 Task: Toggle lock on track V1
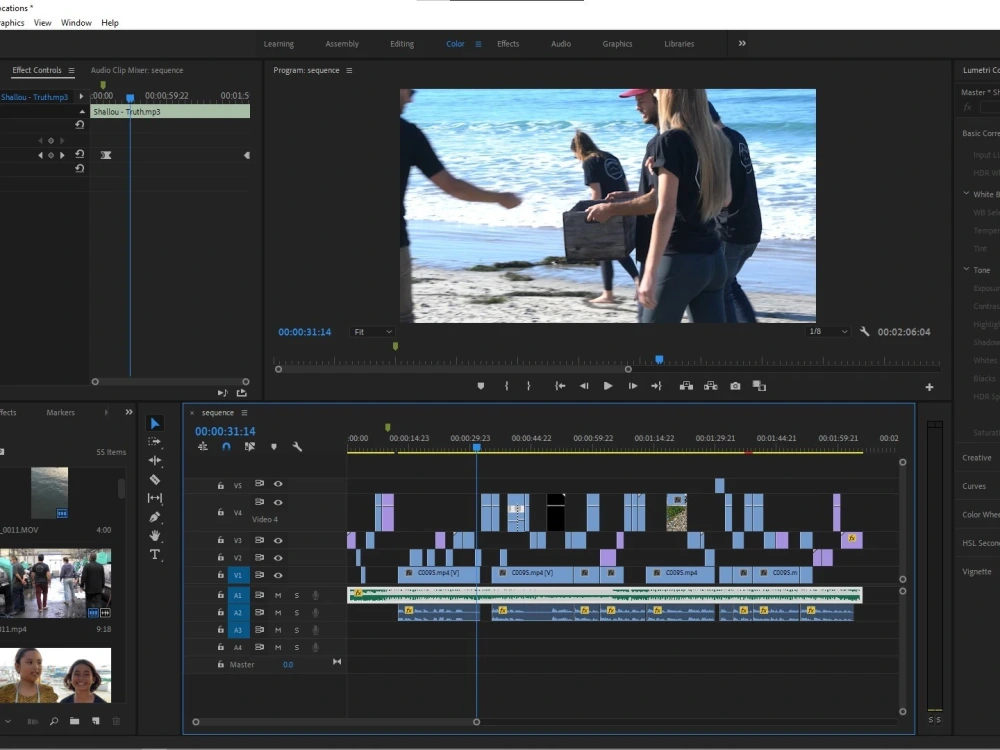[221, 575]
